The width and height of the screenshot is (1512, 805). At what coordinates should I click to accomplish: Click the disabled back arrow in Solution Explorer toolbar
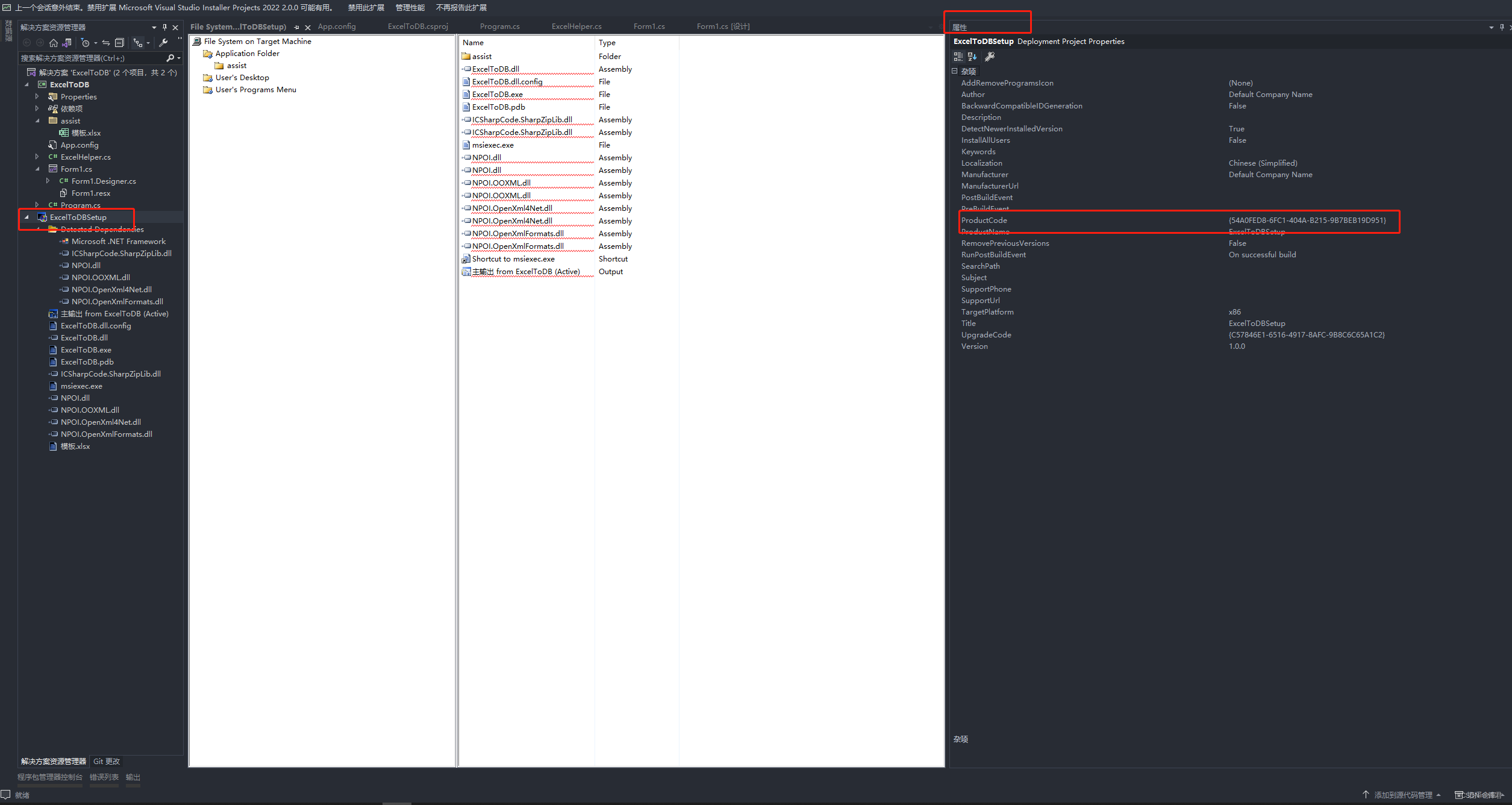(27, 43)
